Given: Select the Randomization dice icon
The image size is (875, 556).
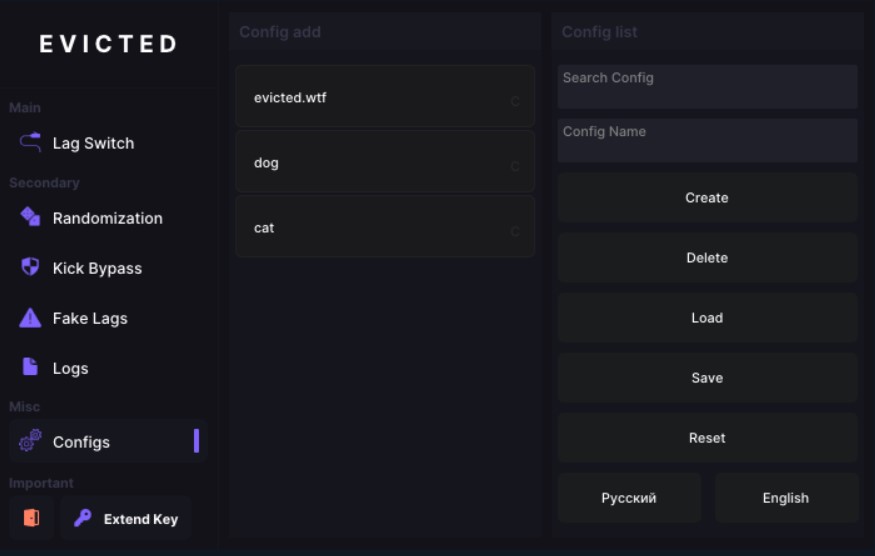Looking at the screenshot, I should click(30, 217).
